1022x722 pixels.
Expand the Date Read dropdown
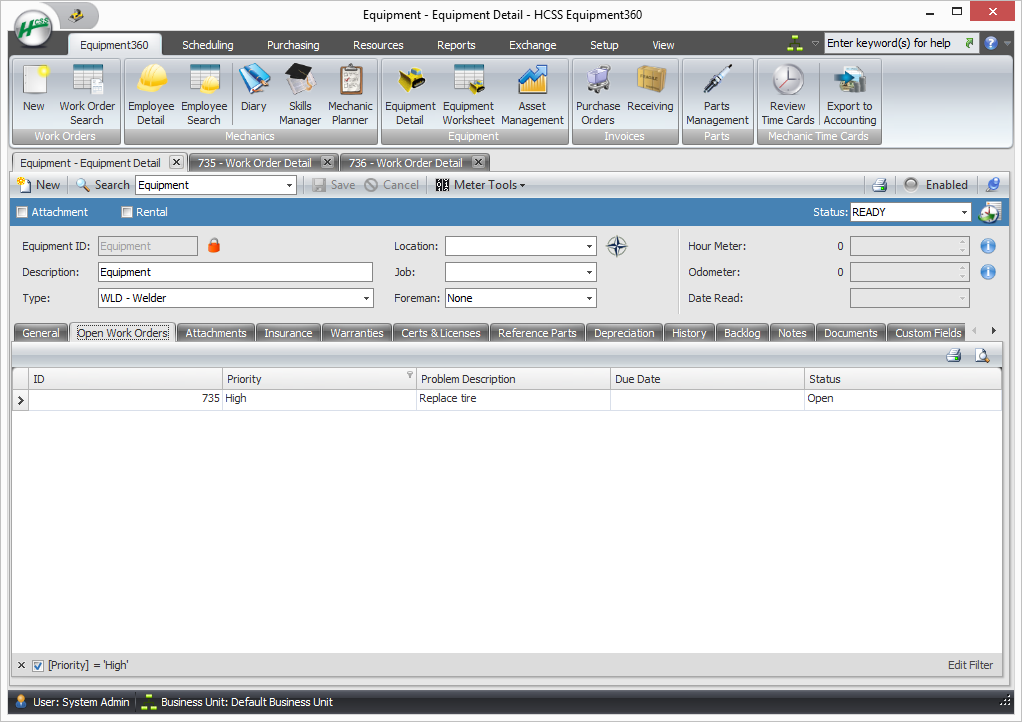[963, 298]
